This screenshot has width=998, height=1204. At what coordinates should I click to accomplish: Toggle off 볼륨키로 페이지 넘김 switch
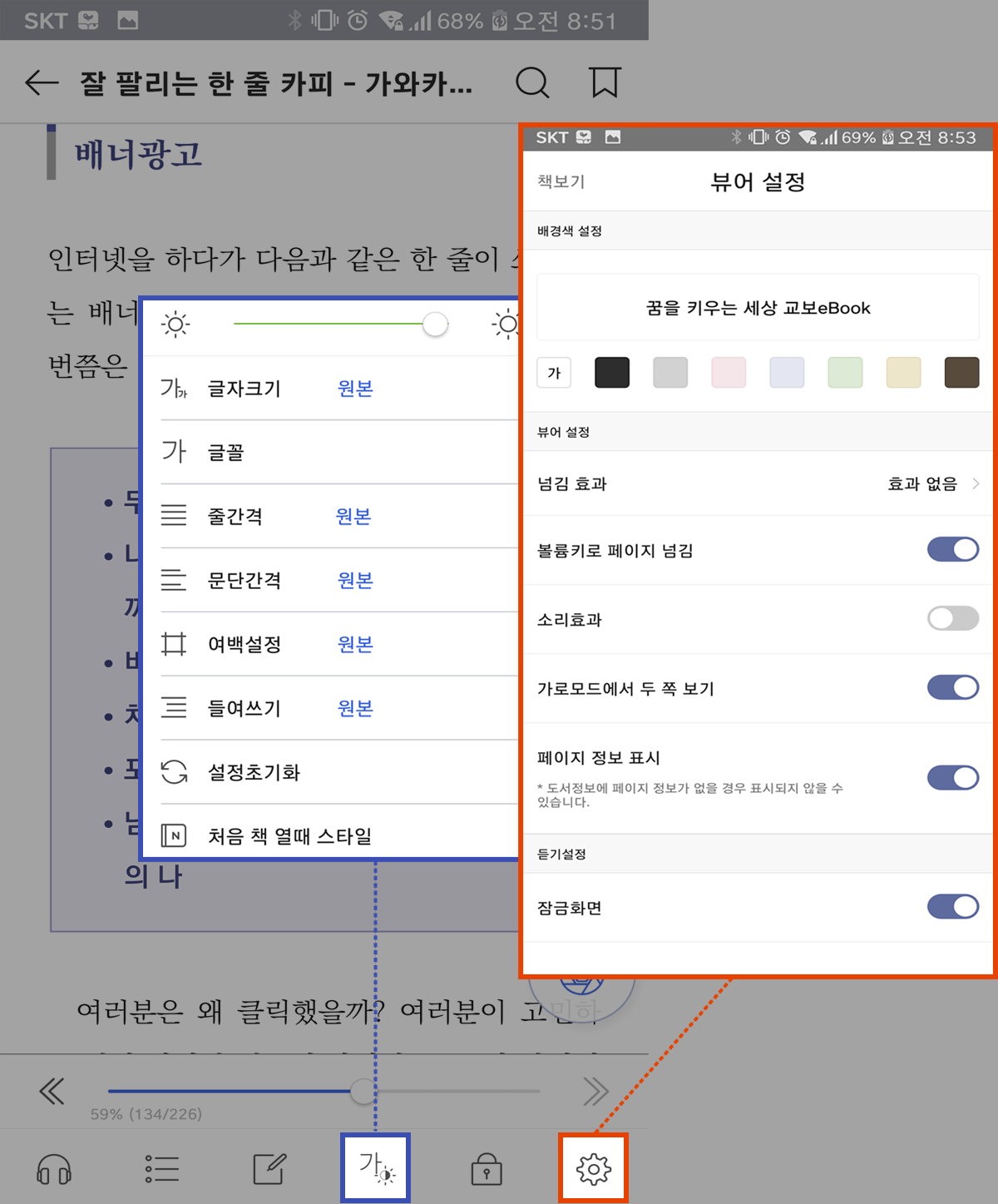953,549
